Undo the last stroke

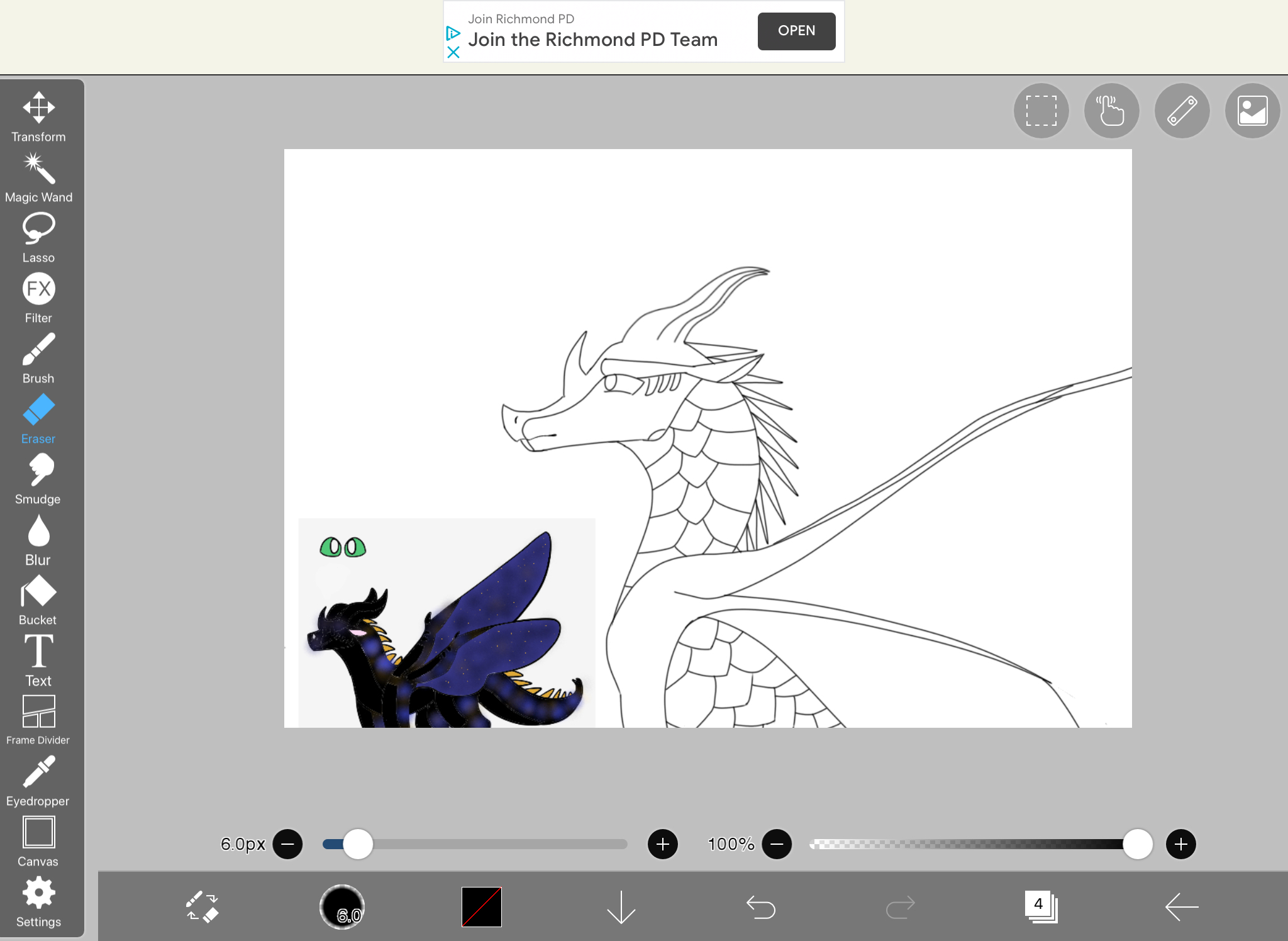point(761,907)
